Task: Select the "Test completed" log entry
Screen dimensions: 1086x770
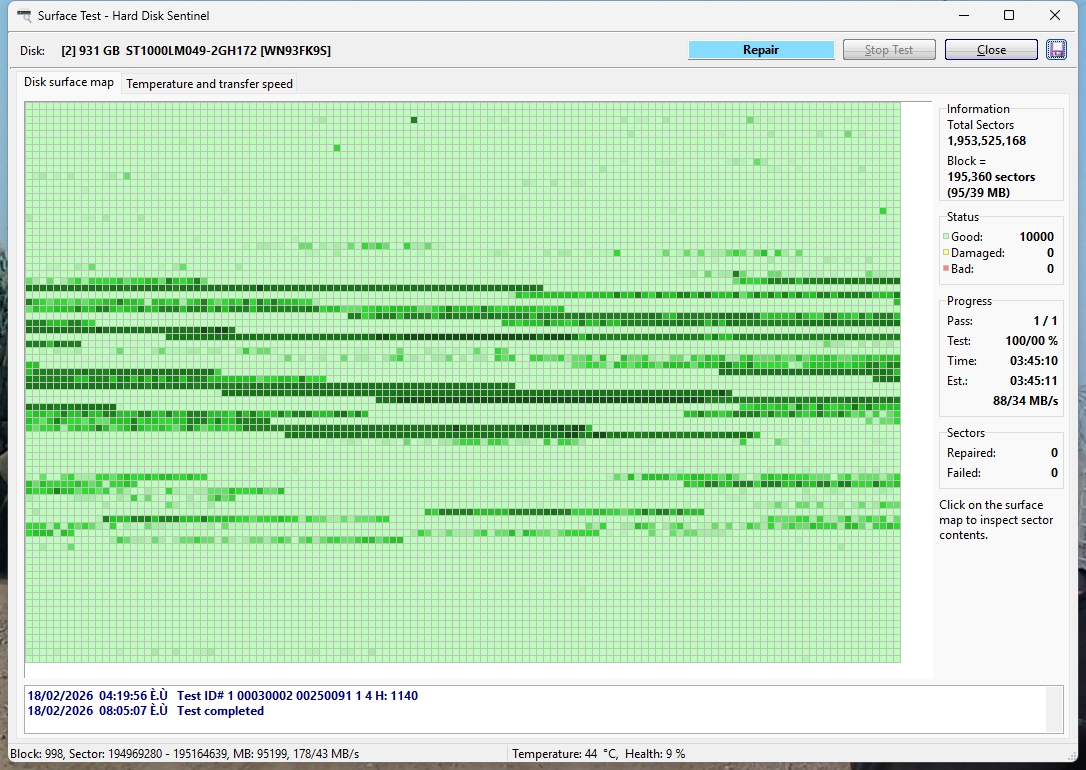Action: tap(220, 711)
